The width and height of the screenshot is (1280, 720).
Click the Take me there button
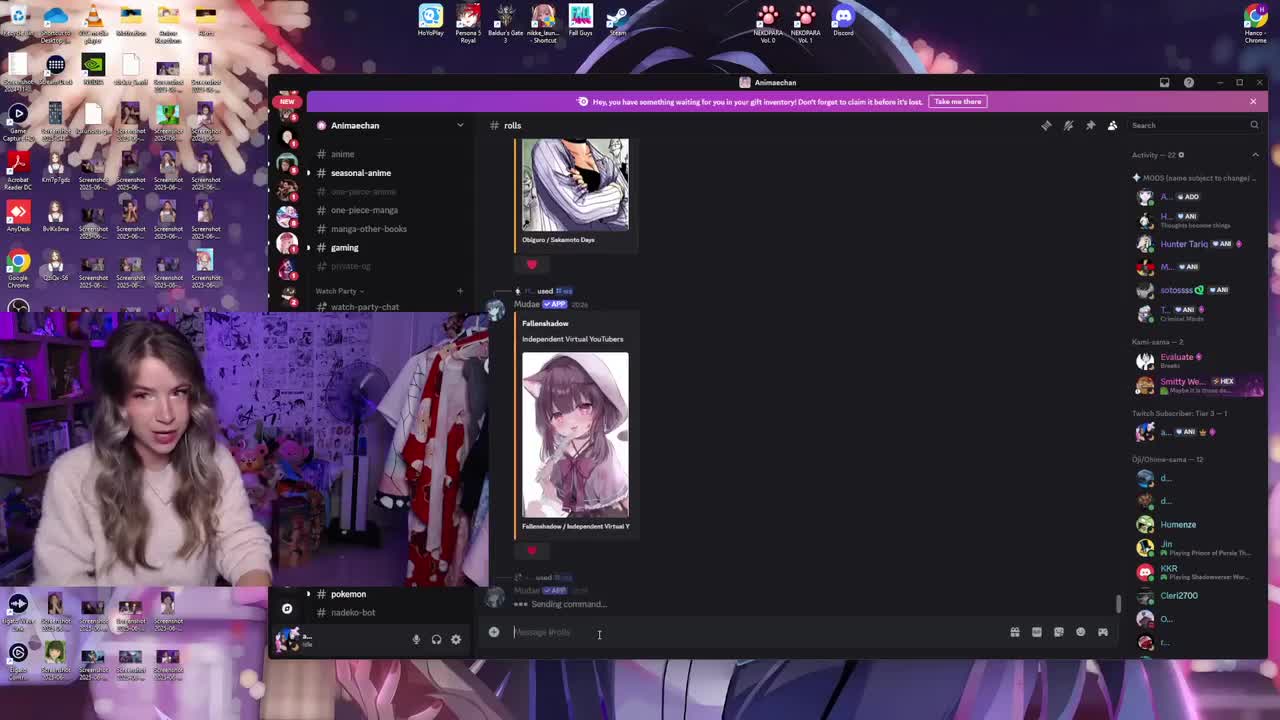coord(957,101)
